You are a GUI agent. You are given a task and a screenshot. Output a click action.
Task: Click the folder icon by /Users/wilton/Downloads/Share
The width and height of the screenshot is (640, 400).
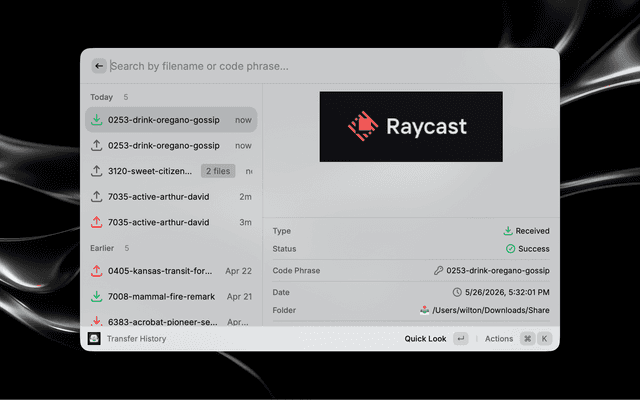point(424,310)
